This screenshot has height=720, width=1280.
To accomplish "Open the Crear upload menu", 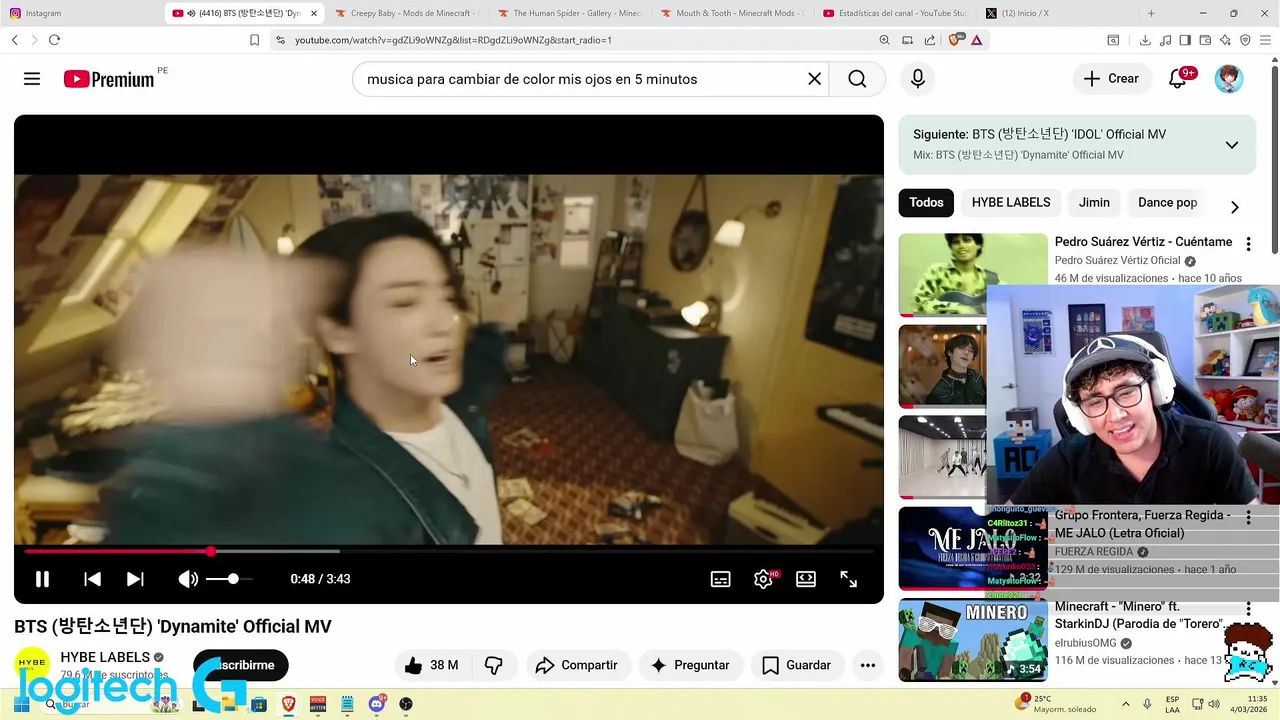I will 1111,79.
